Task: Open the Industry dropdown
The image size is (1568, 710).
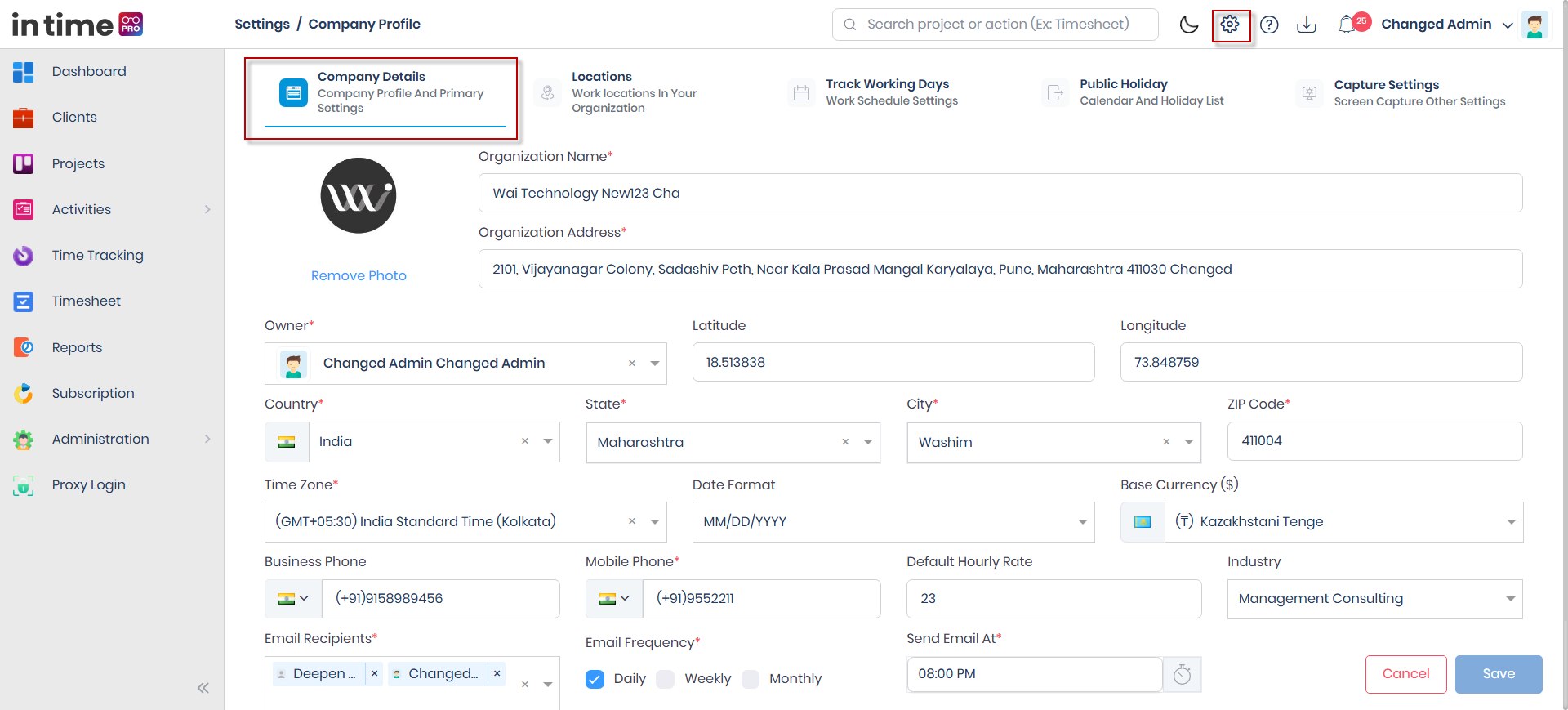Action: (x=1374, y=599)
